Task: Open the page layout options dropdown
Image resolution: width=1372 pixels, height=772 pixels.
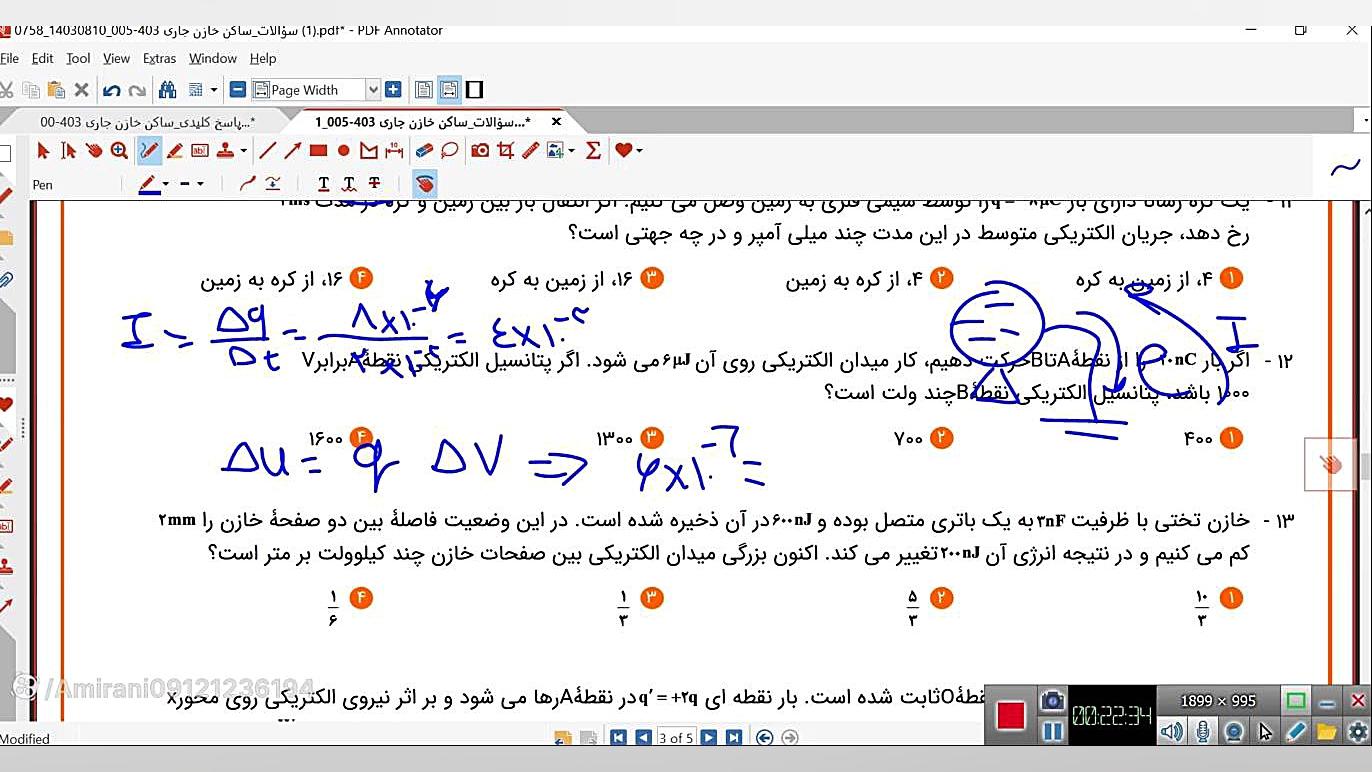Action: pyautogui.click(x=213, y=90)
